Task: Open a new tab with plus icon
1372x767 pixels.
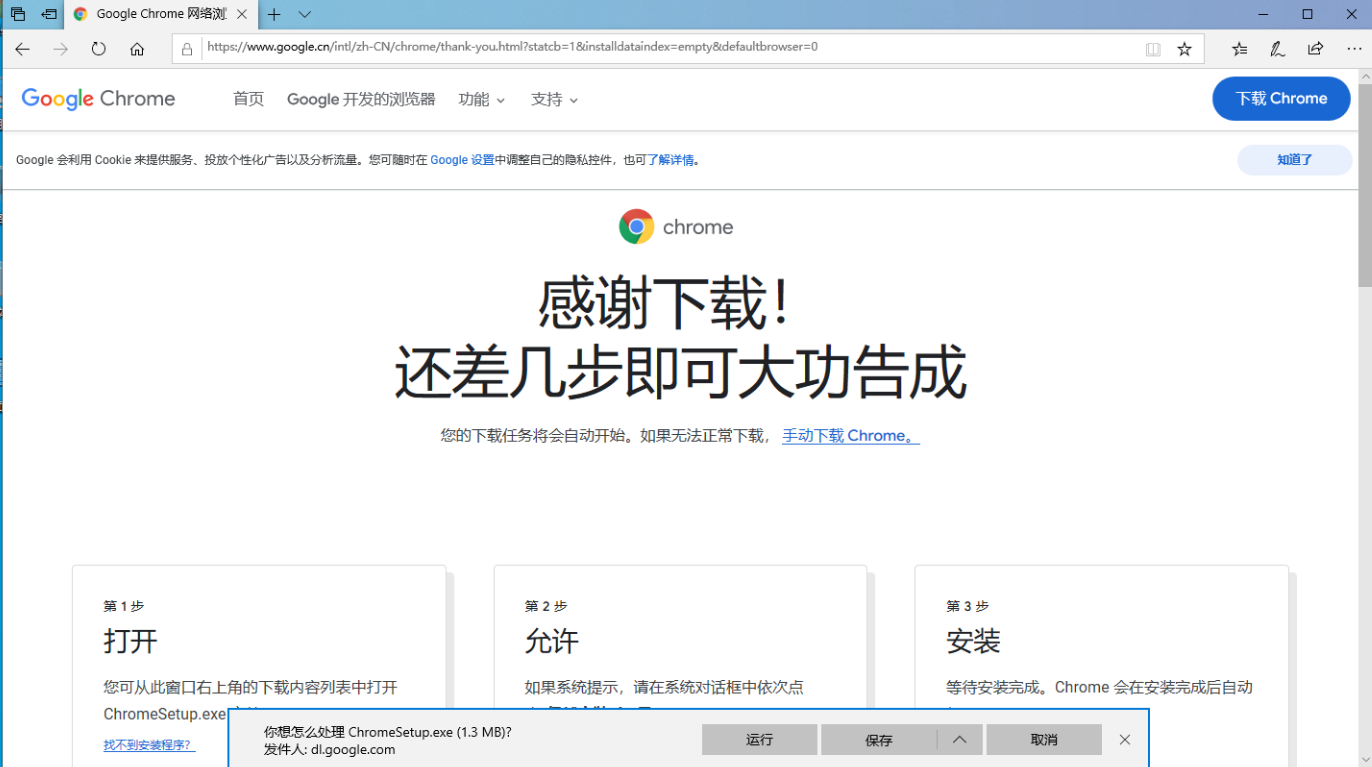Action: [274, 14]
